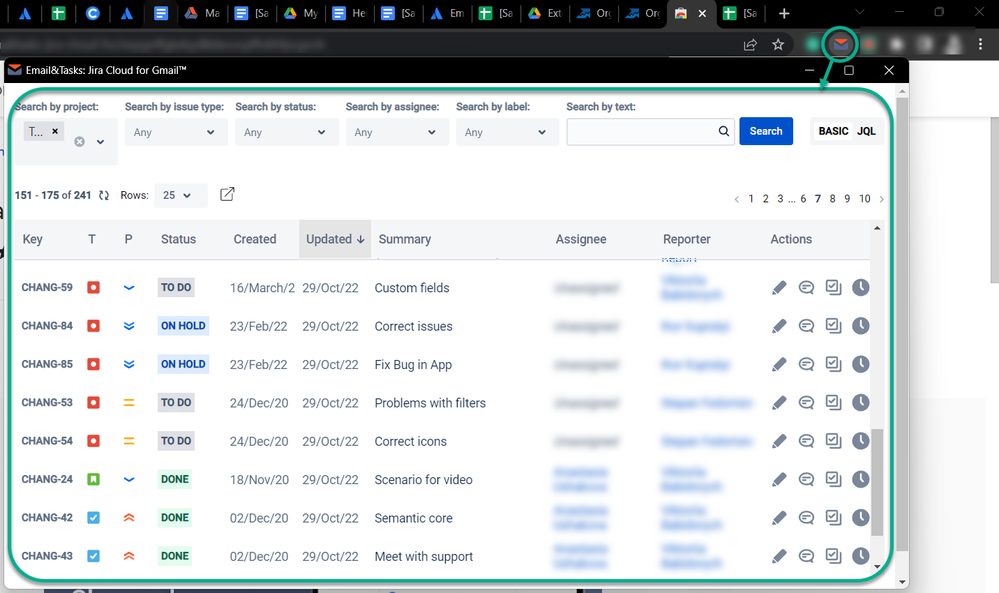The image size is (999, 593).
Task: Open results in new window icon
Action: tap(227, 194)
